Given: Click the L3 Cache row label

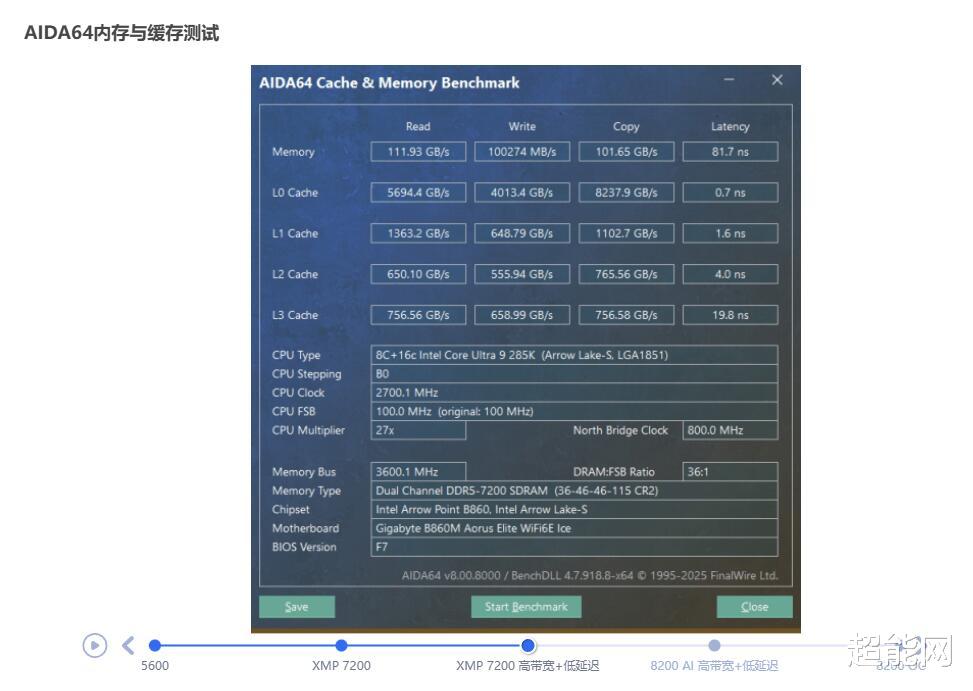Looking at the screenshot, I should click(x=295, y=315).
